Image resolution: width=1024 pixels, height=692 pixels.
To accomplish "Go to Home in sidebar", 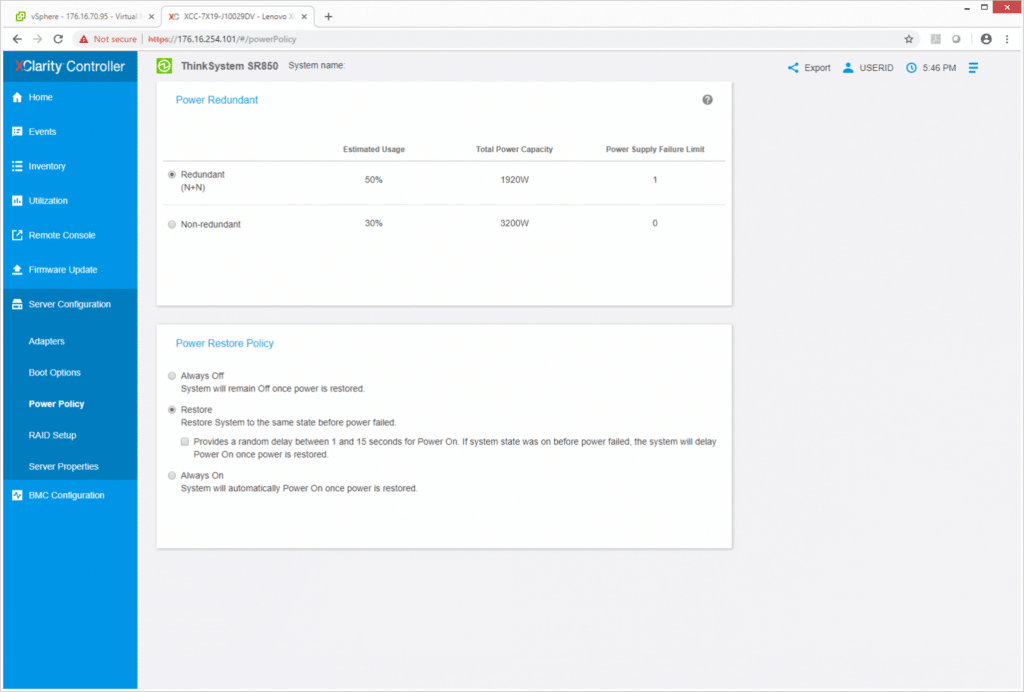I will 40,97.
